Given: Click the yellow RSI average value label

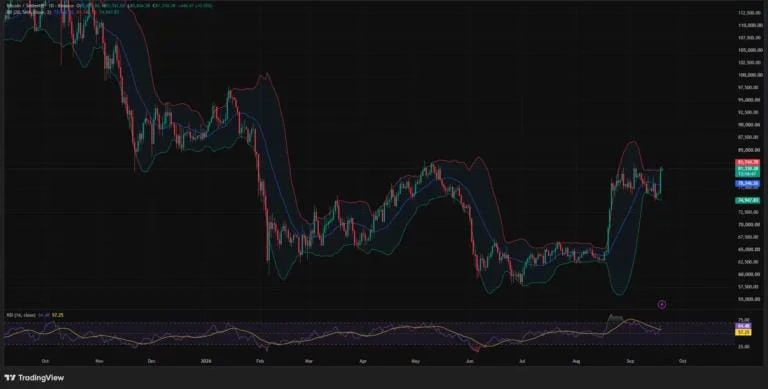Looking at the screenshot, I should coord(744,332).
